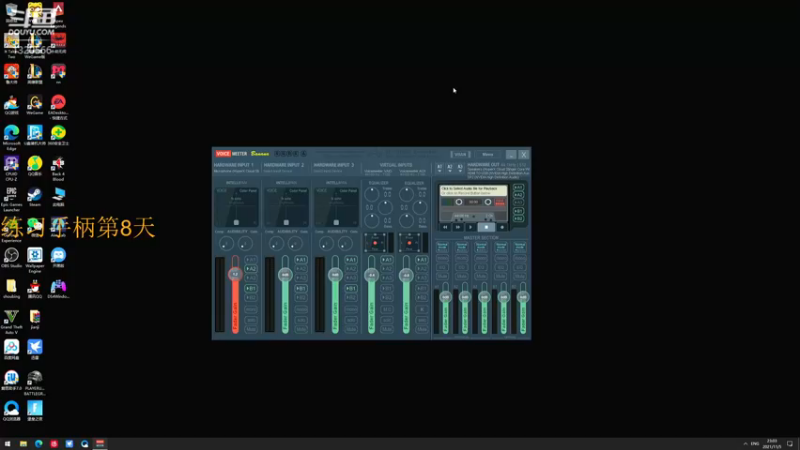Toggle A1 routing on first virtual input strip

point(387,260)
